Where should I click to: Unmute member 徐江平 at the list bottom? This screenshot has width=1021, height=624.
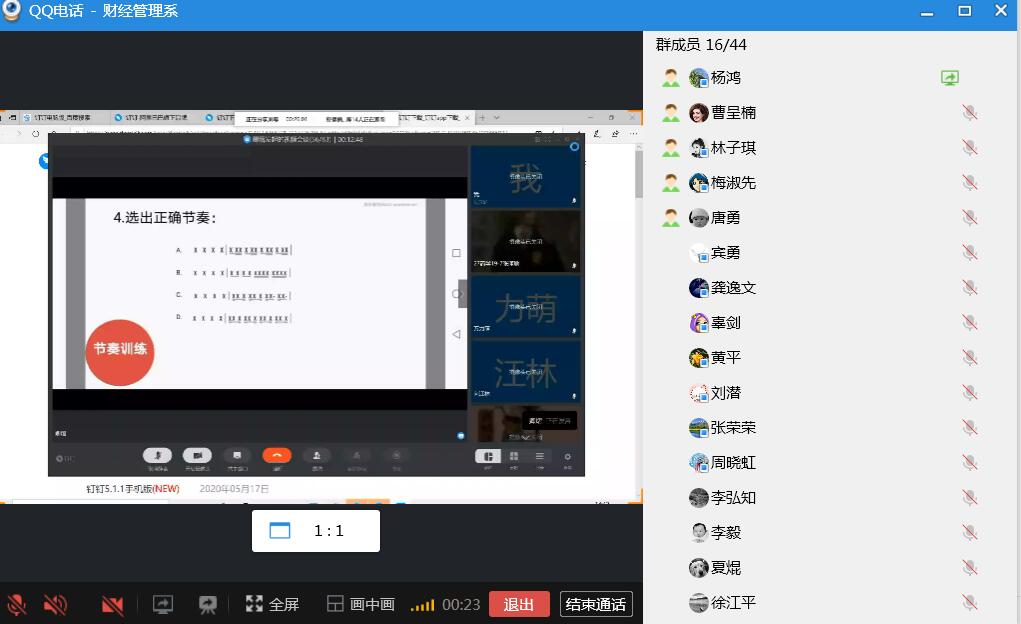(969, 602)
